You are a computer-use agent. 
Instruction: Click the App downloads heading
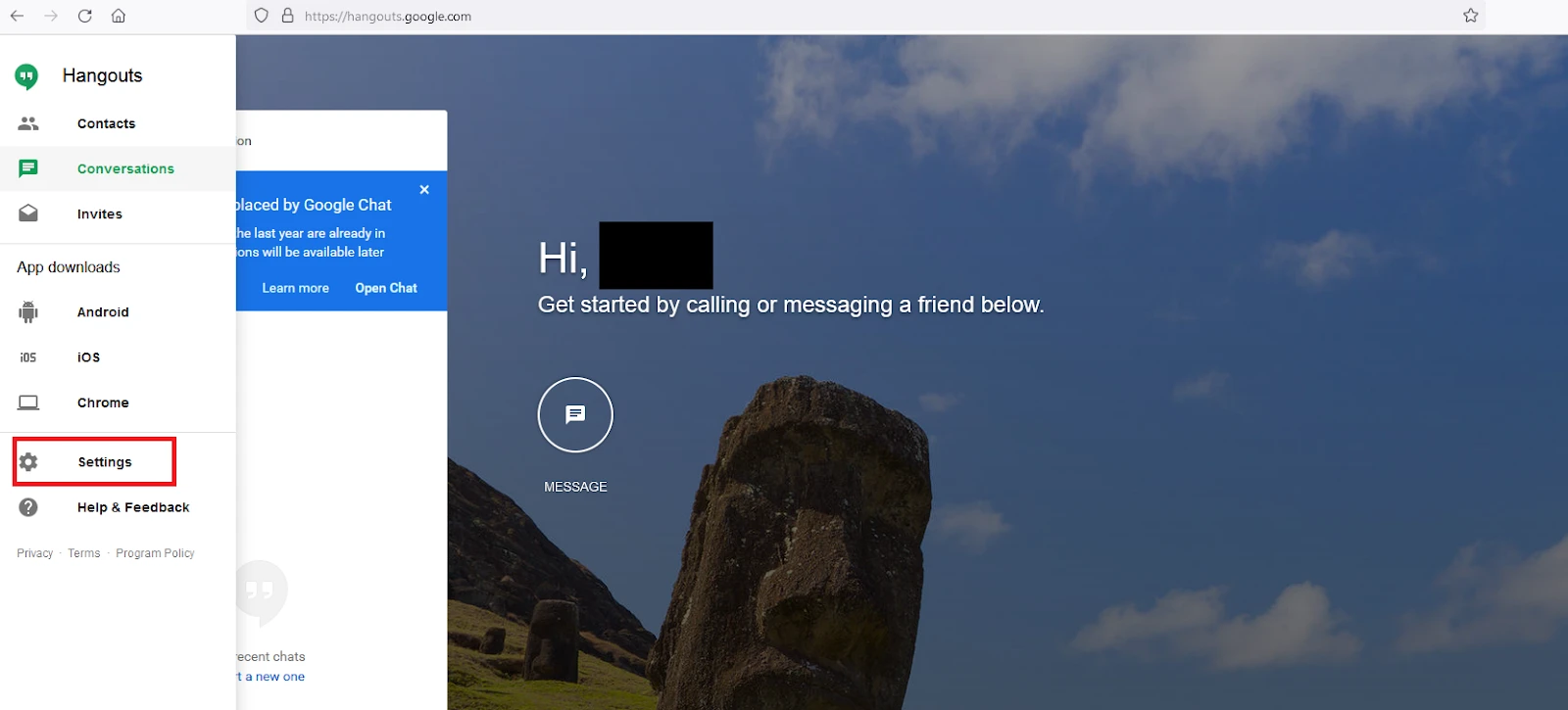click(68, 267)
